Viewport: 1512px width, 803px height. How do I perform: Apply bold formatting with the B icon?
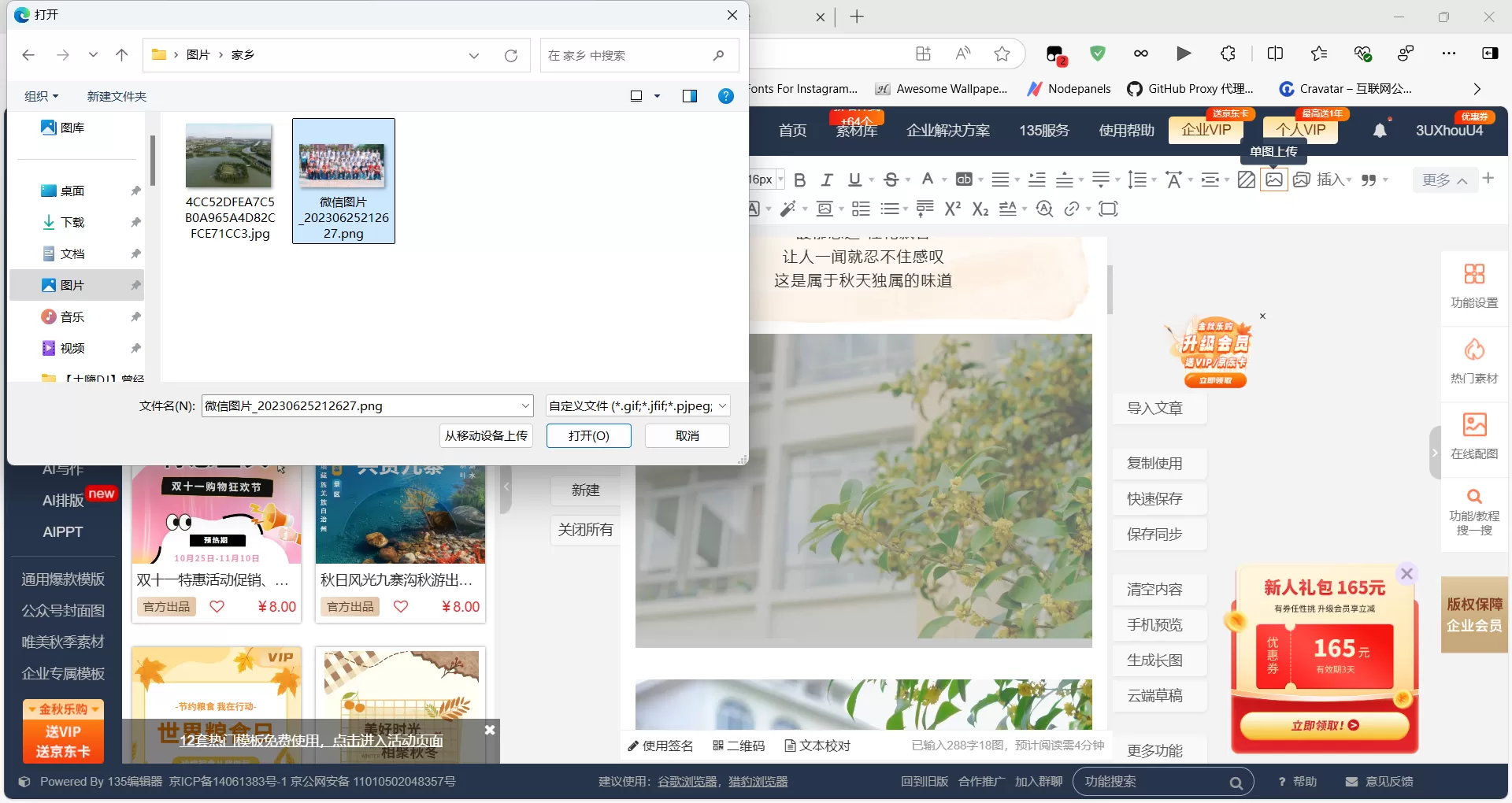click(799, 179)
